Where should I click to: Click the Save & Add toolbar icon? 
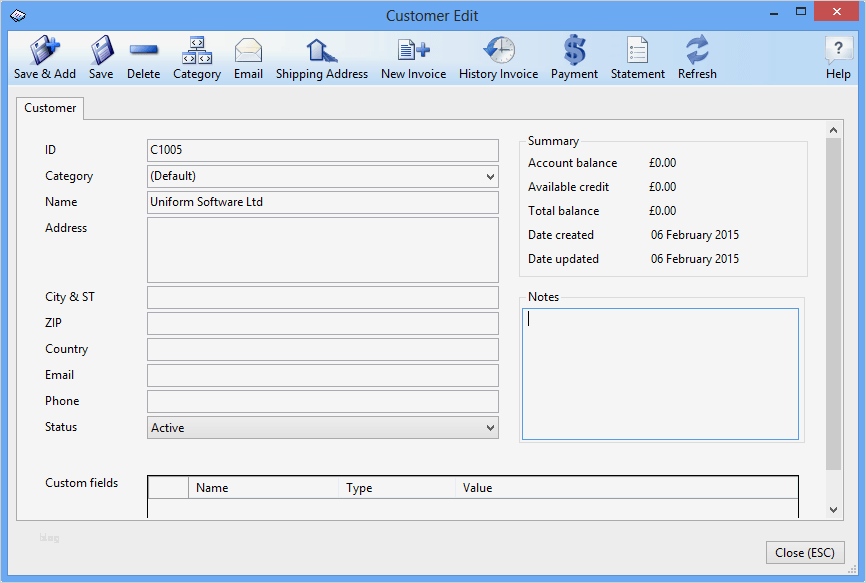[45, 50]
